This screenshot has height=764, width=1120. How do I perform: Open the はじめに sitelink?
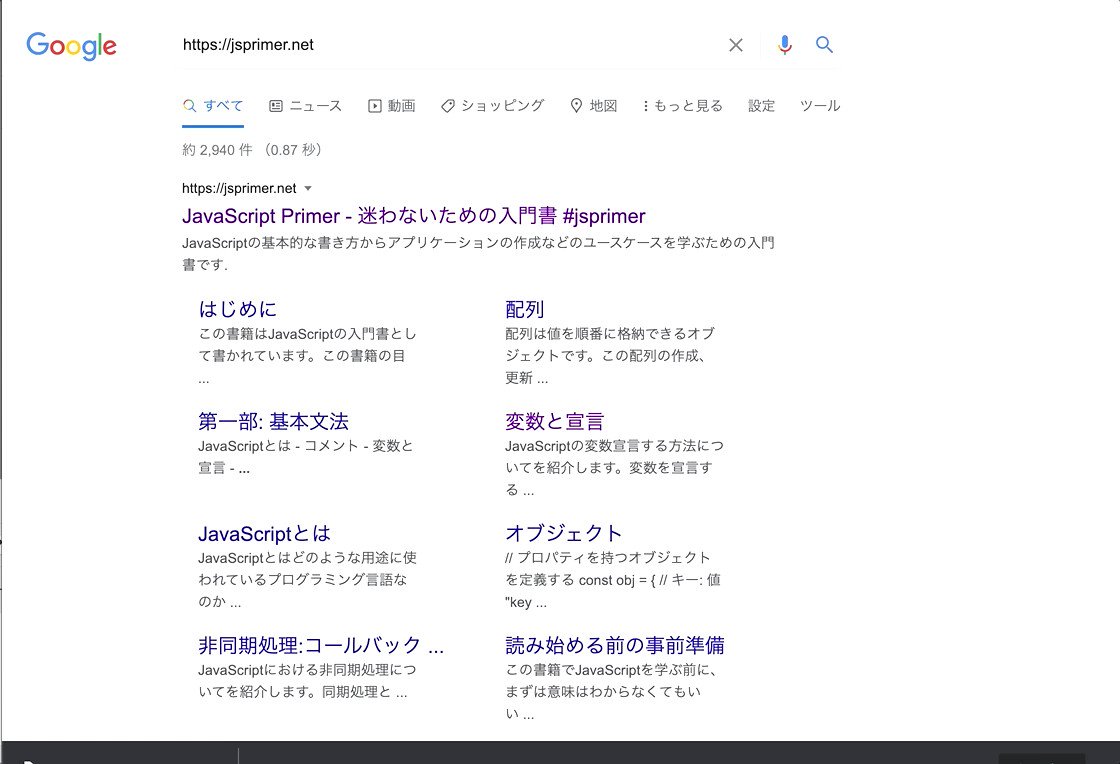(x=237, y=309)
